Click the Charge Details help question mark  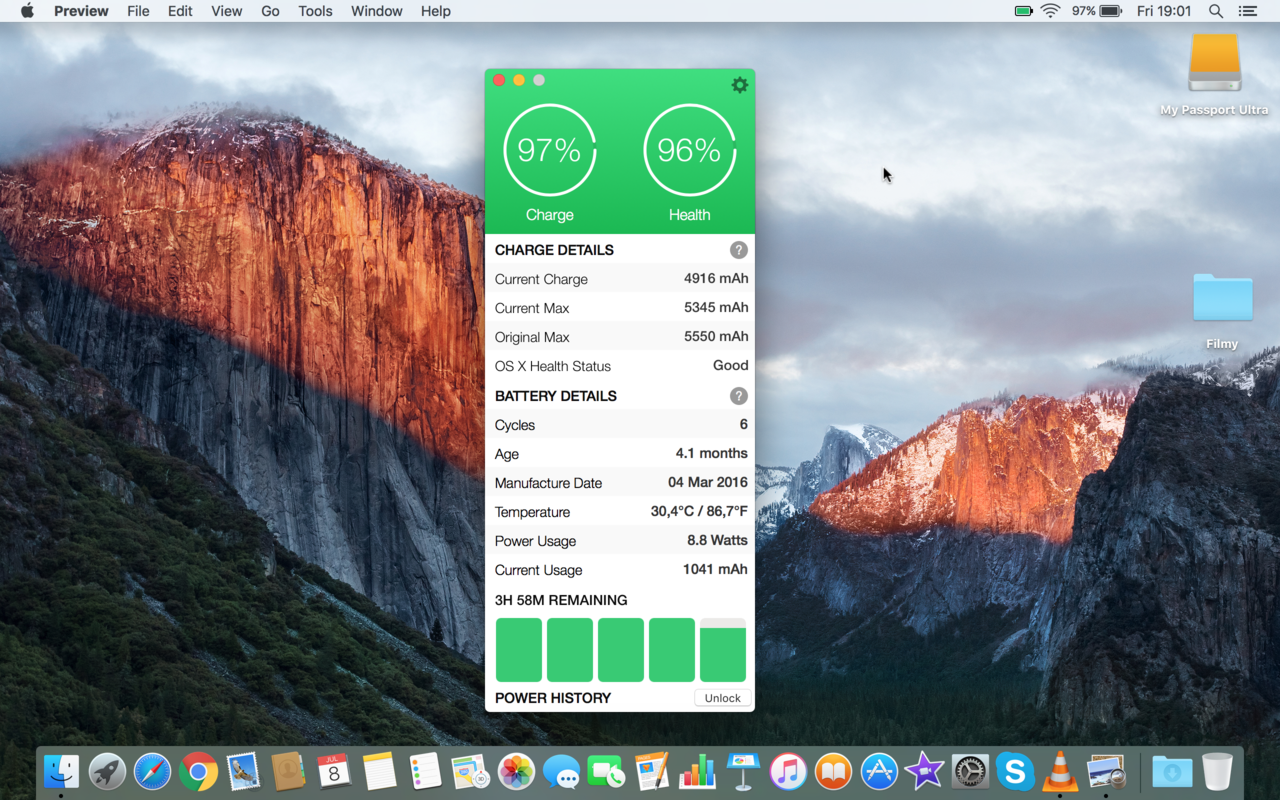[738, 250]
